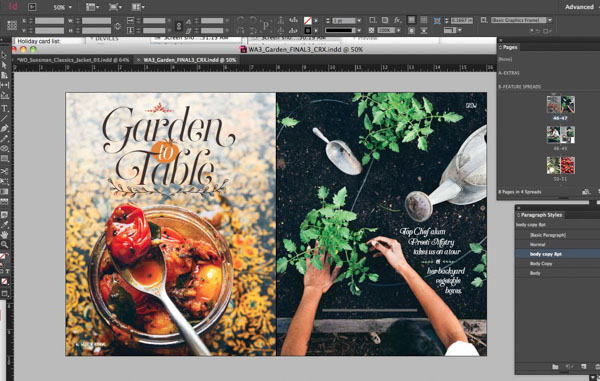
Task: Click the Rotate 90° clockwise icon
Action: click(240, 20)
